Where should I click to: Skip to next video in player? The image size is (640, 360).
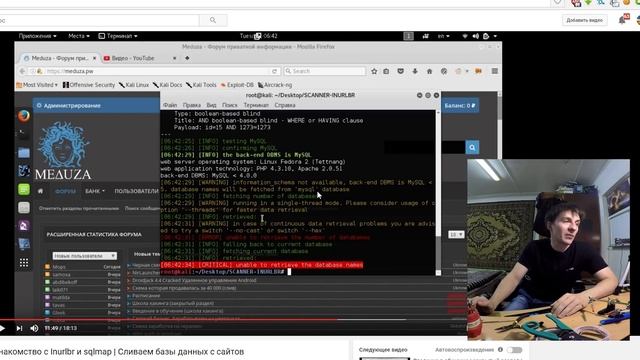pos(19,328)
